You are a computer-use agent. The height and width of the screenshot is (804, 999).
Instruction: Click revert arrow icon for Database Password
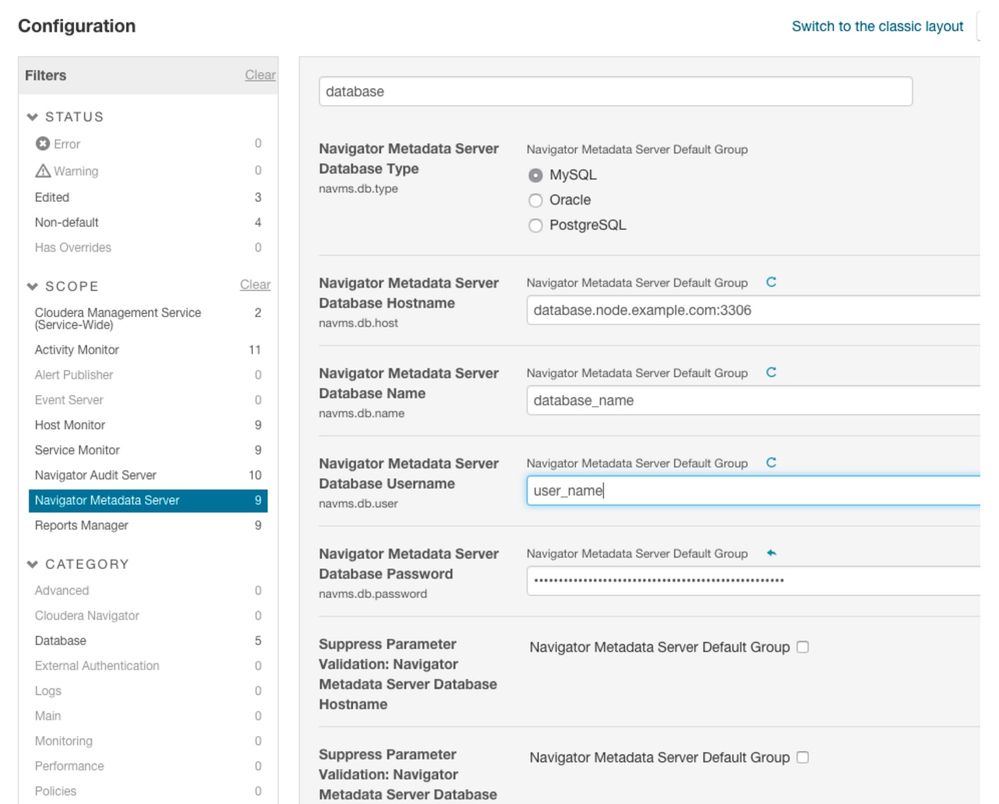(x=771, y=553)
